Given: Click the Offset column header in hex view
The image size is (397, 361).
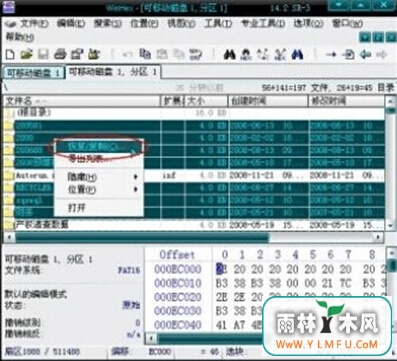Looking at the screenshot, I should pos(177,255).
